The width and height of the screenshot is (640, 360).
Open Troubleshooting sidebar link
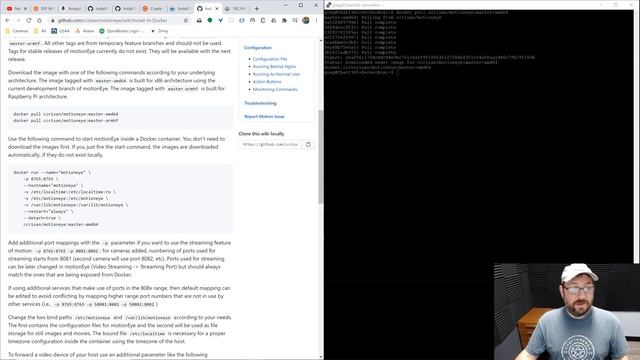260,103
